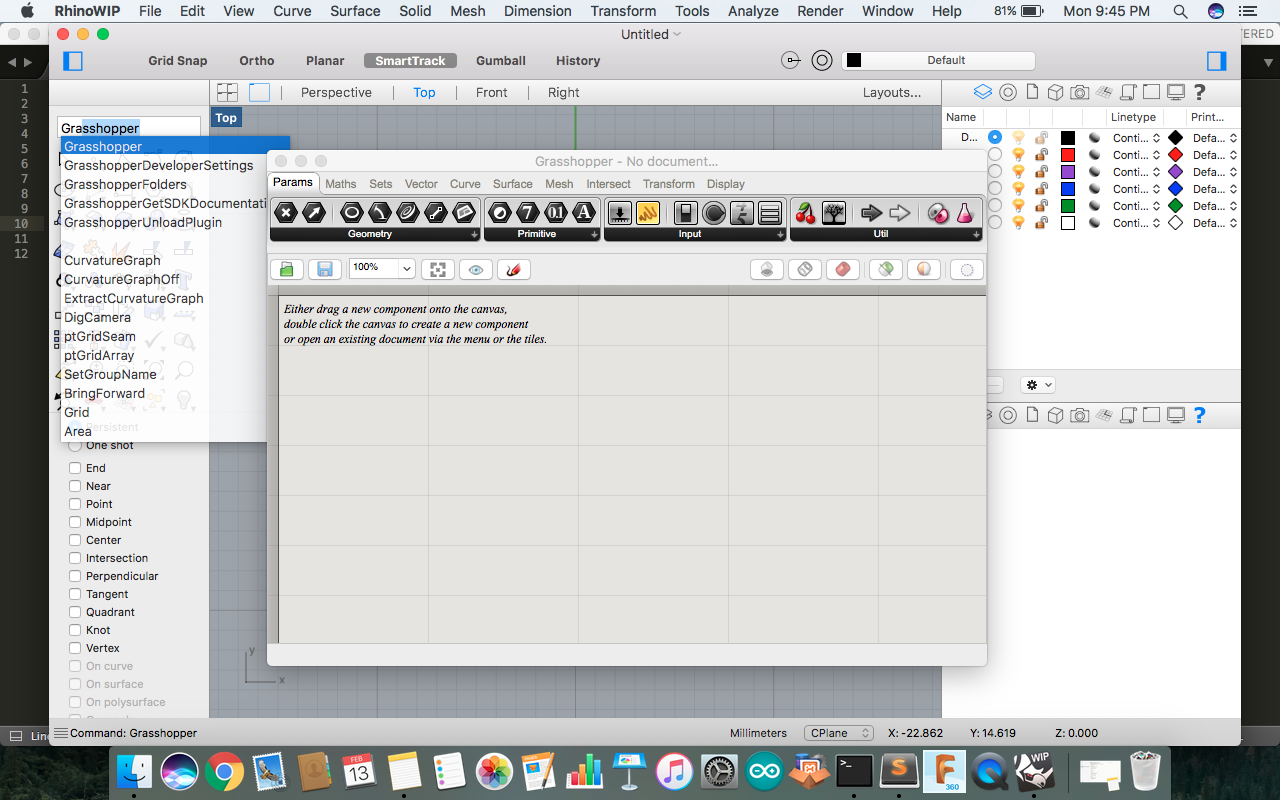Select the pink flask icon in Util
This screenshot has height=800, width=1280.
[965, 212]
